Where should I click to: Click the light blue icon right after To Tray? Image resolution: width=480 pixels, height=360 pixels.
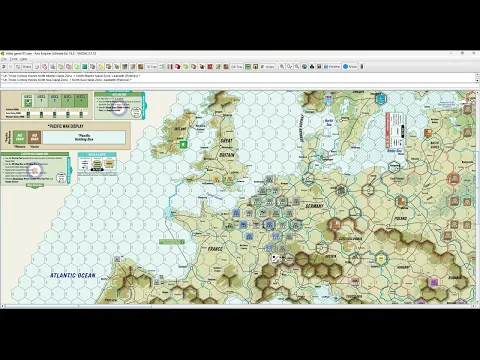[162, 67]
